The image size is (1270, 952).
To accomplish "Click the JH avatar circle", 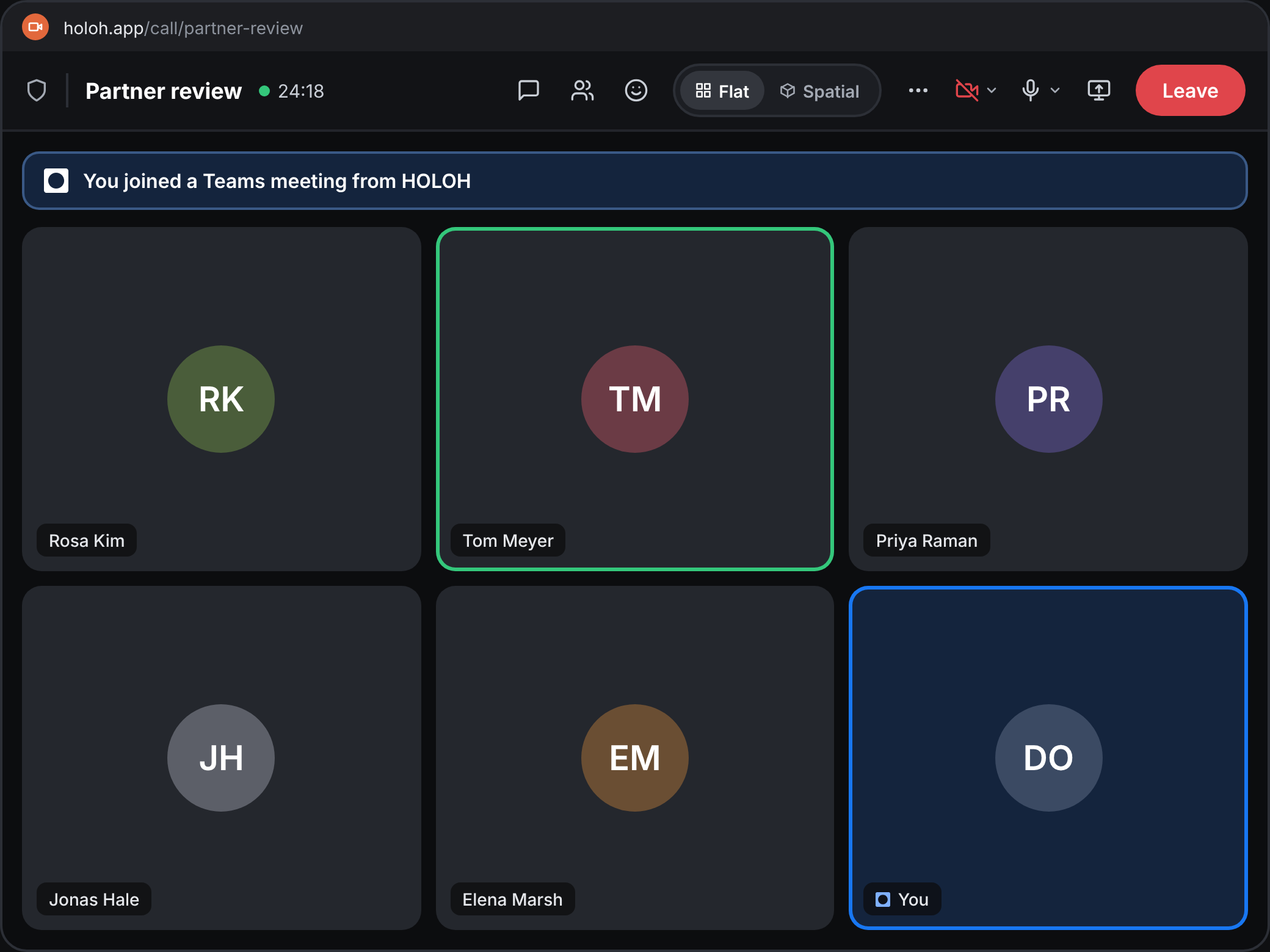I will point(221,758).
